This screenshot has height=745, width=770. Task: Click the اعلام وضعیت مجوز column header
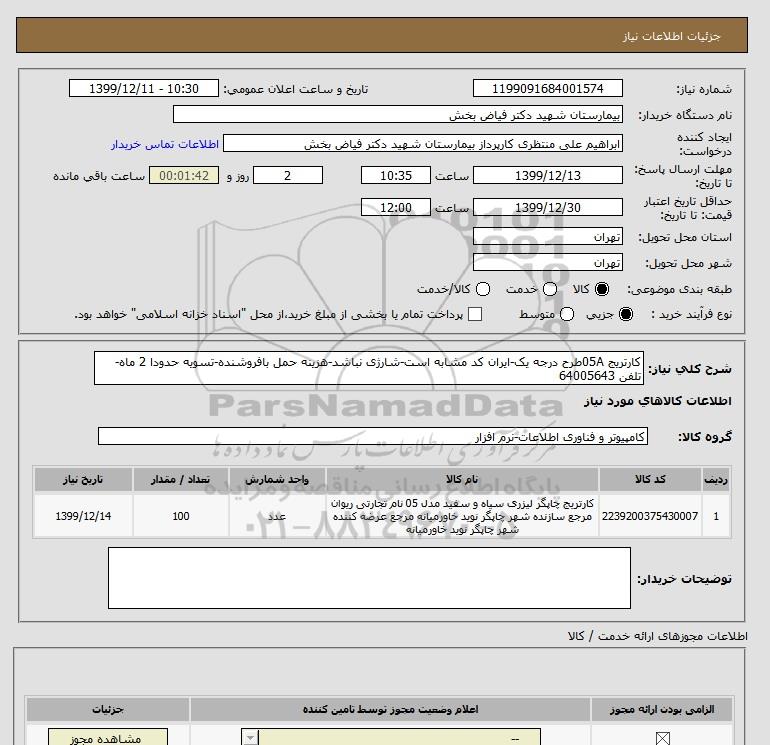coord(390,709)
